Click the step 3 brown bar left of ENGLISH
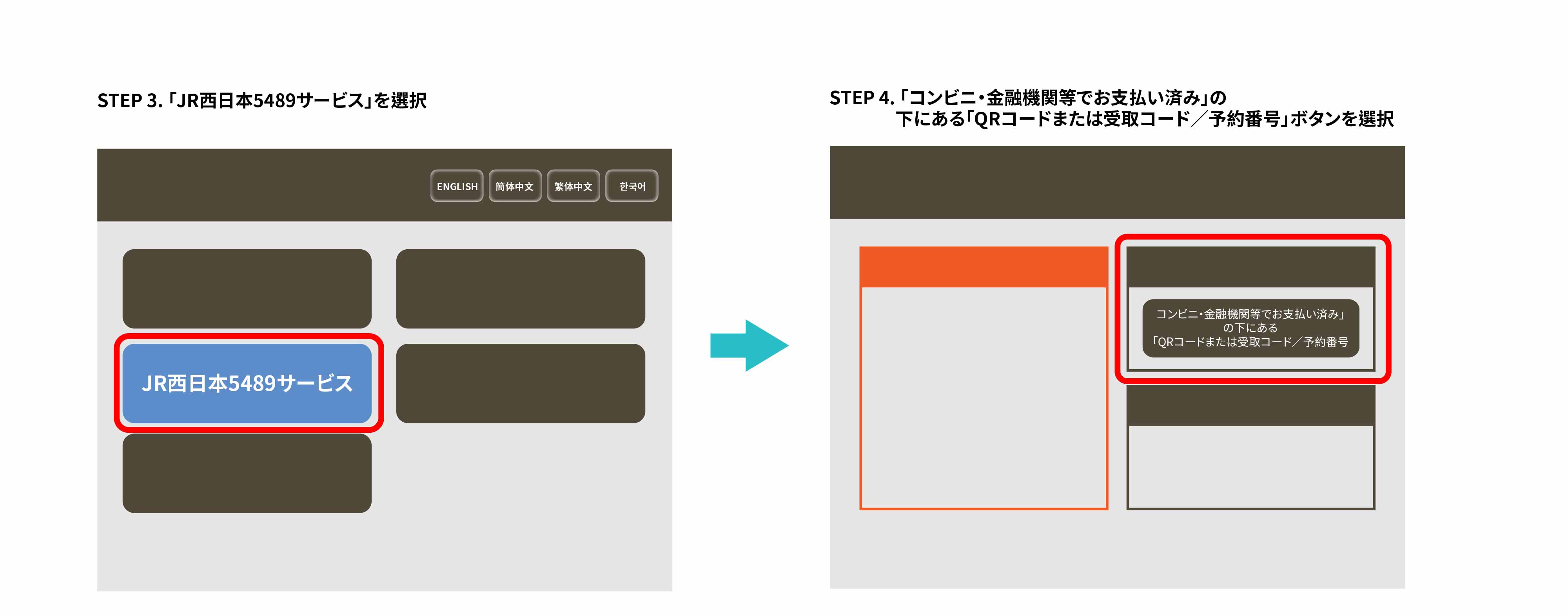Image resolution: width=1568 pixels, height=615 pixels. [x=262, y=185]
